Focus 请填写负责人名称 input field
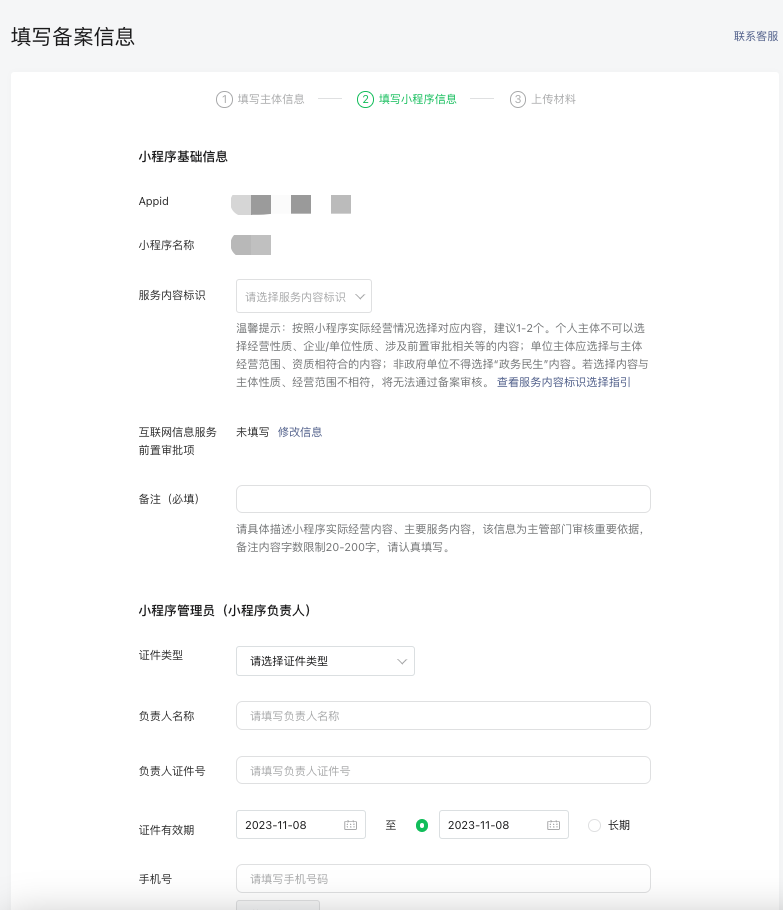 (x=443, y=716)
